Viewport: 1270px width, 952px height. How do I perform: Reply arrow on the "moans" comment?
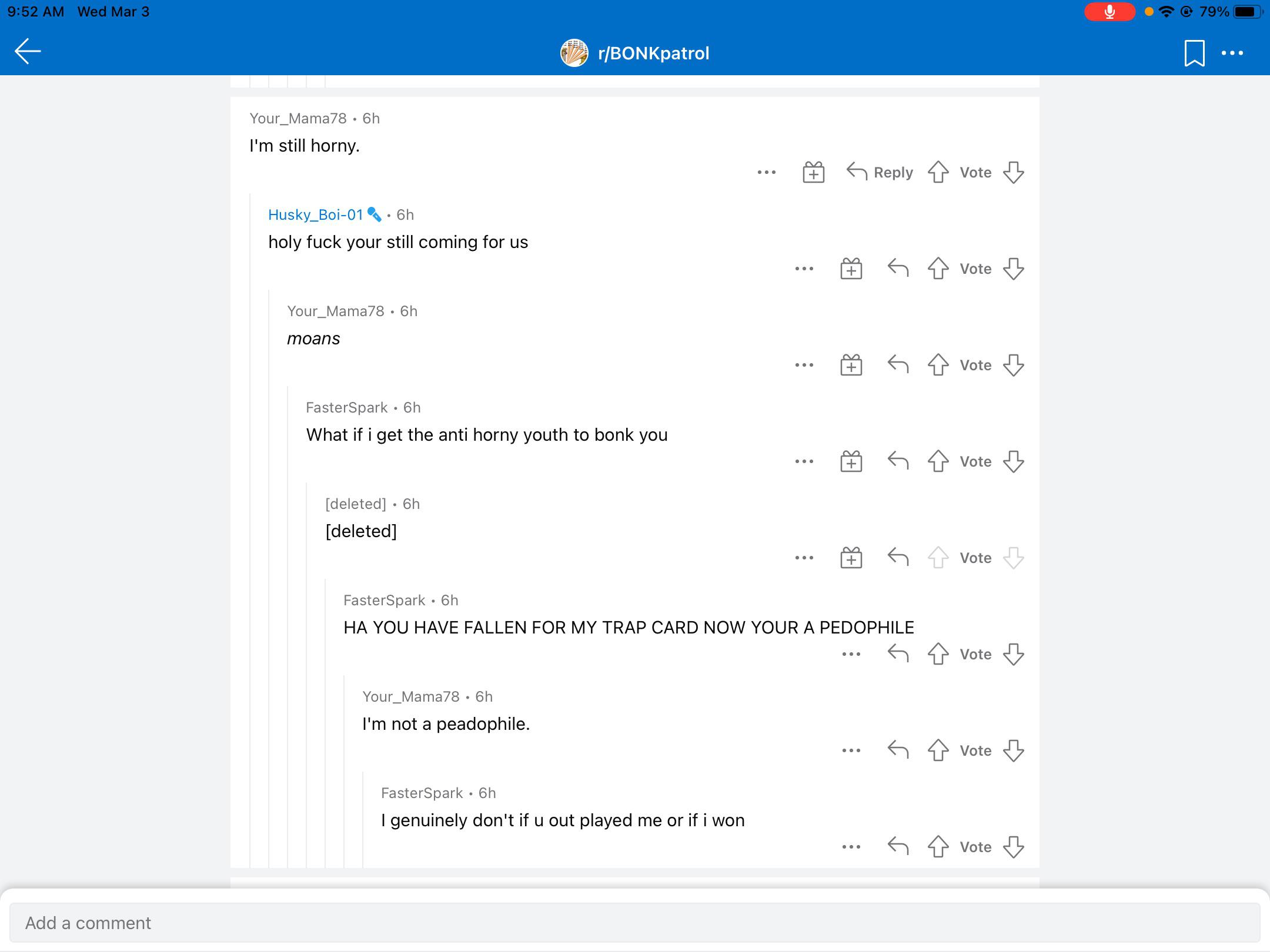point(898,365)
